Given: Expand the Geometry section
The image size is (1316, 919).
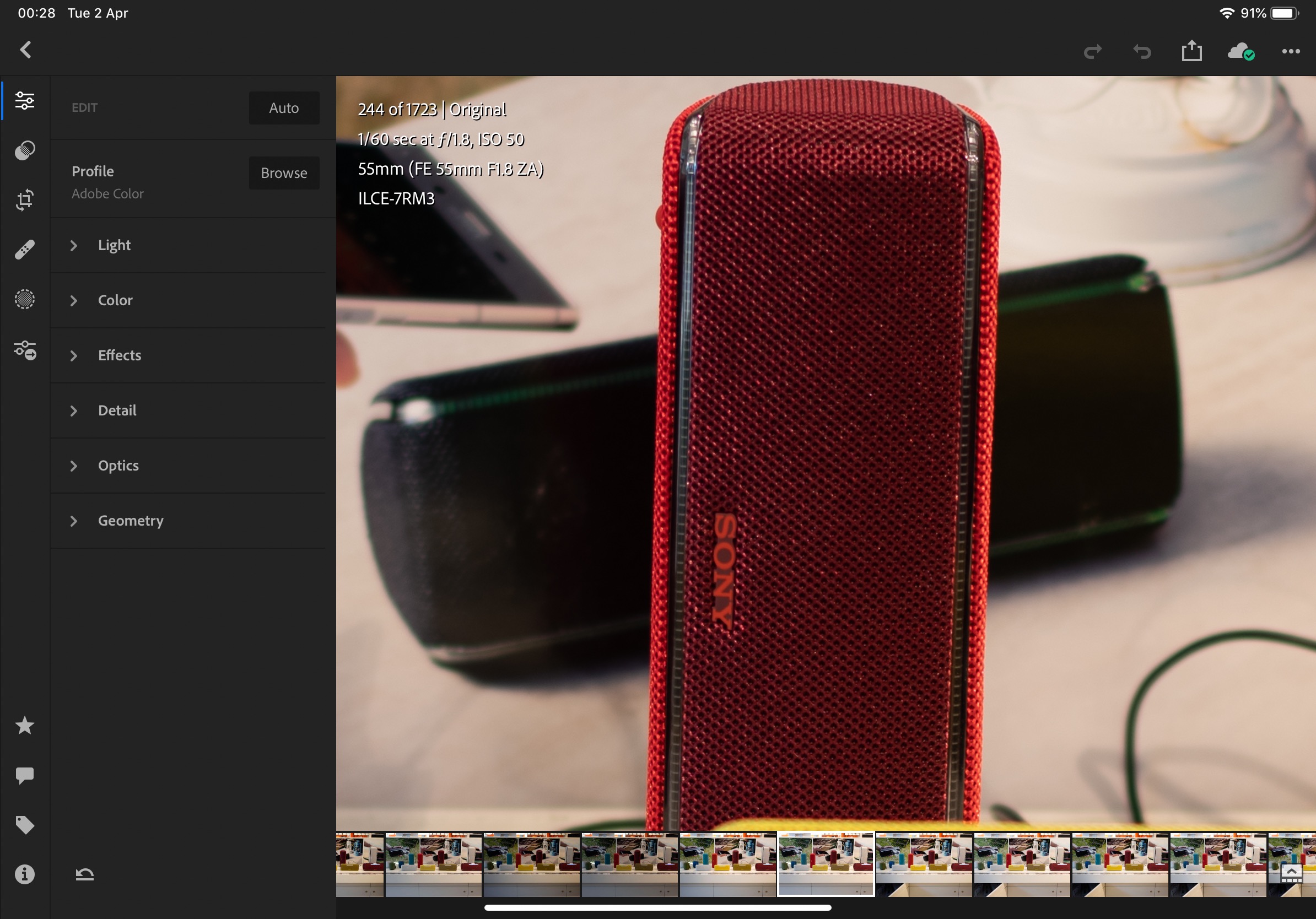Looking at the screenshot, I should pos(130,521).
